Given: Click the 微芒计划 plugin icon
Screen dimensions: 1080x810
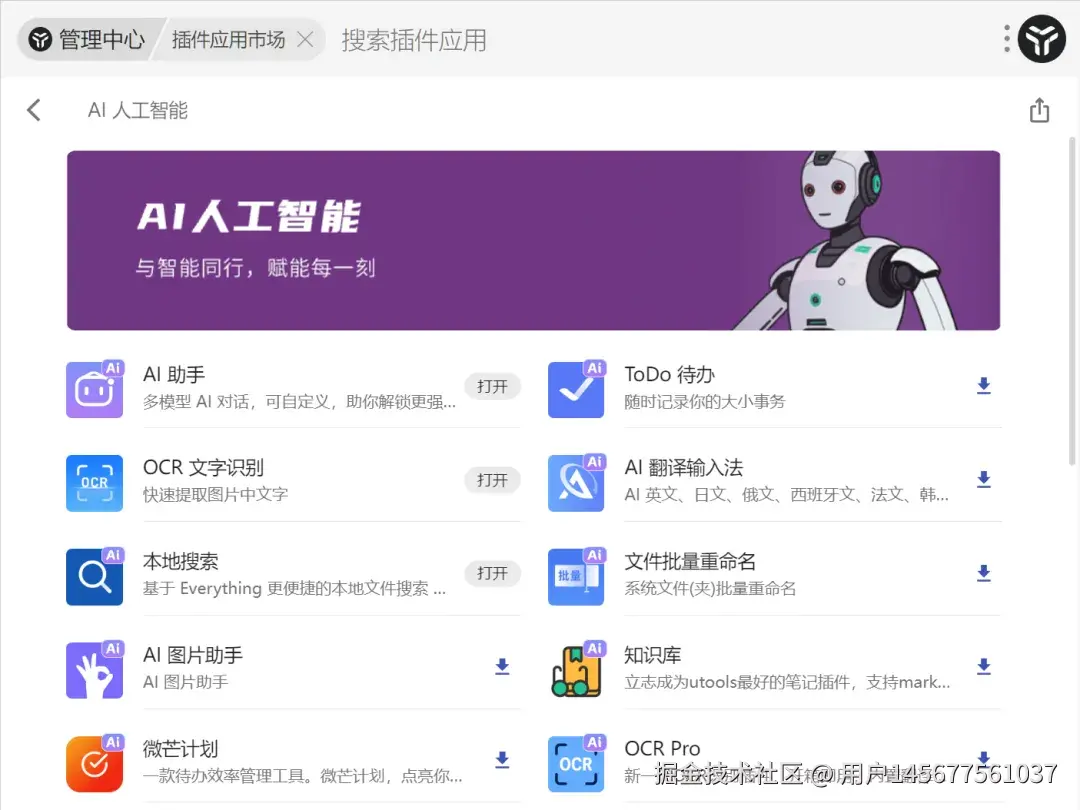Looking at the screenshot, I should 94,761.
